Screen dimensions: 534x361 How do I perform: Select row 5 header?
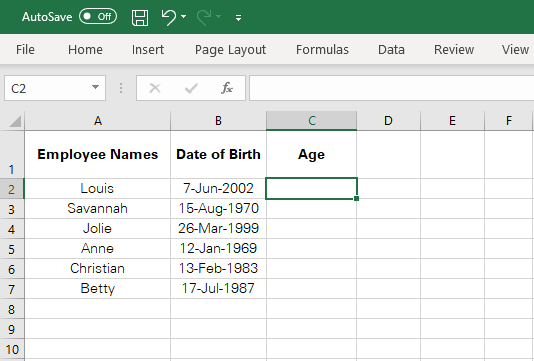coord(12,249)
